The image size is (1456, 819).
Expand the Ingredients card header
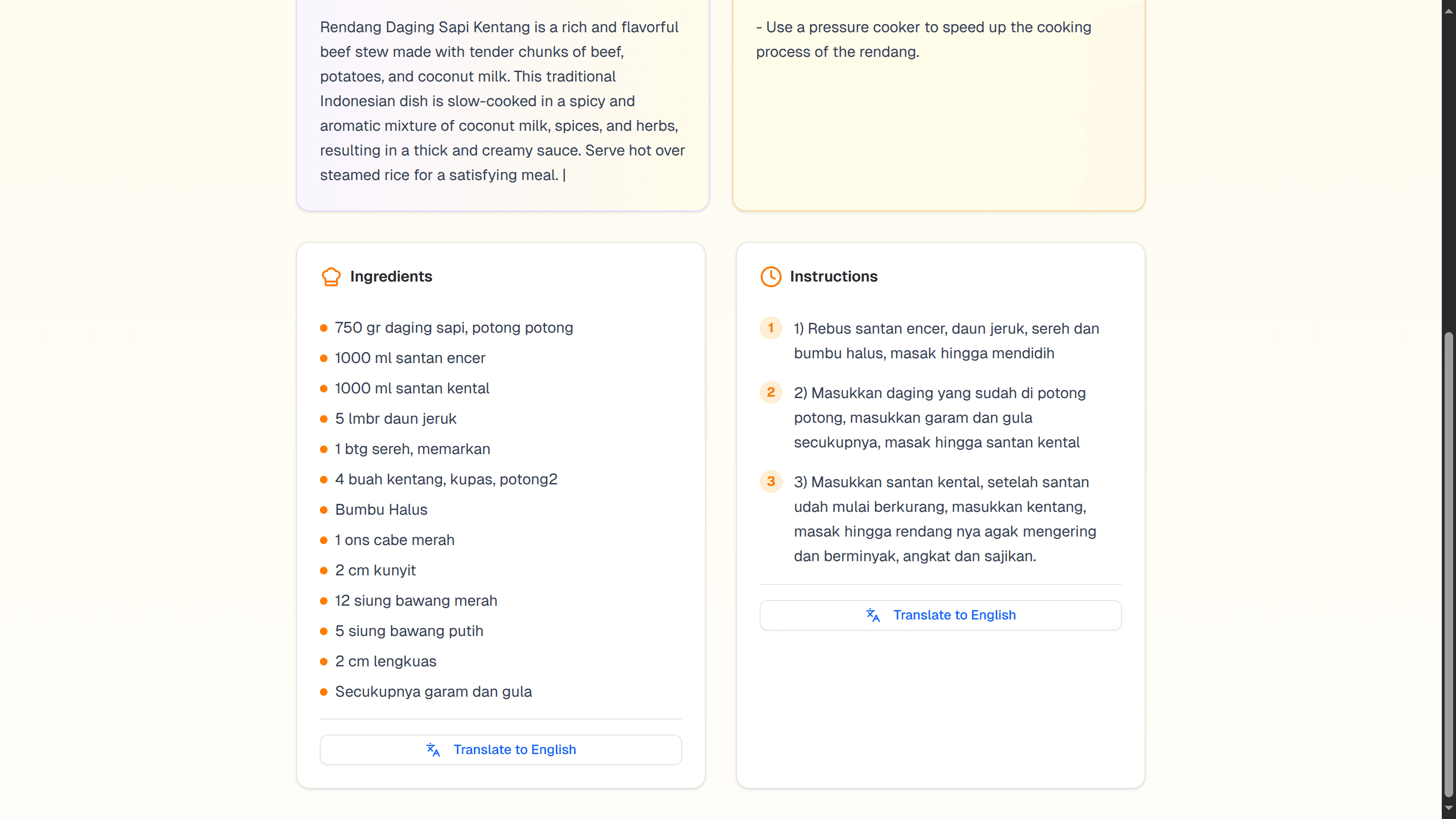point(391,276)
